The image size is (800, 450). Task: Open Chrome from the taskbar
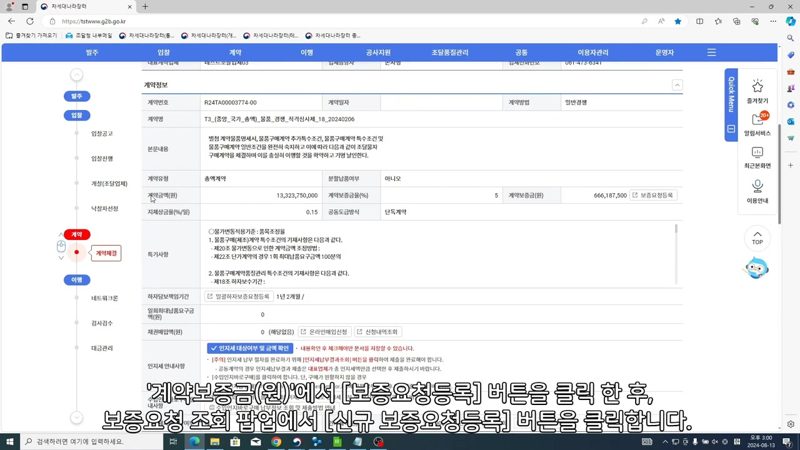(x=276, y=442)
